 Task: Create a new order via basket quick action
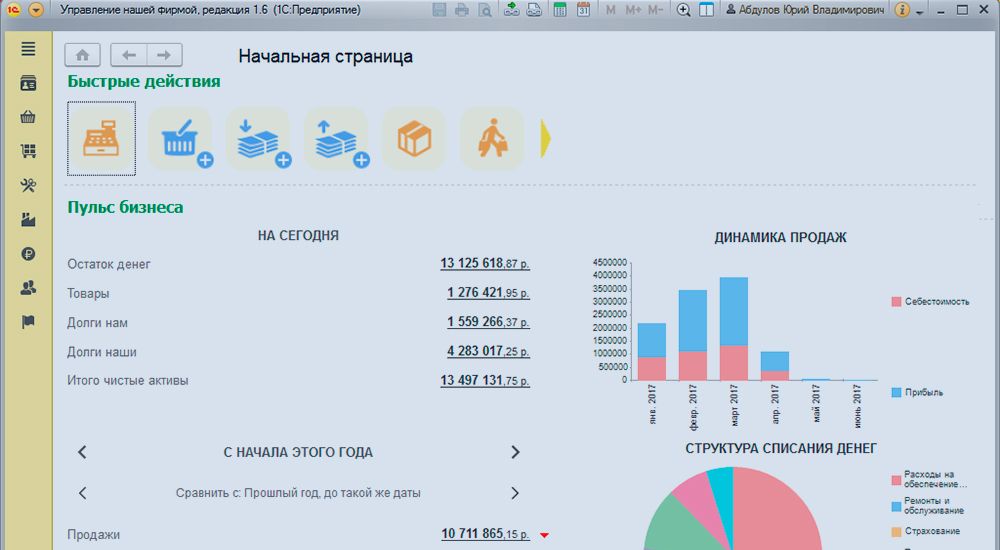point(180,138)
